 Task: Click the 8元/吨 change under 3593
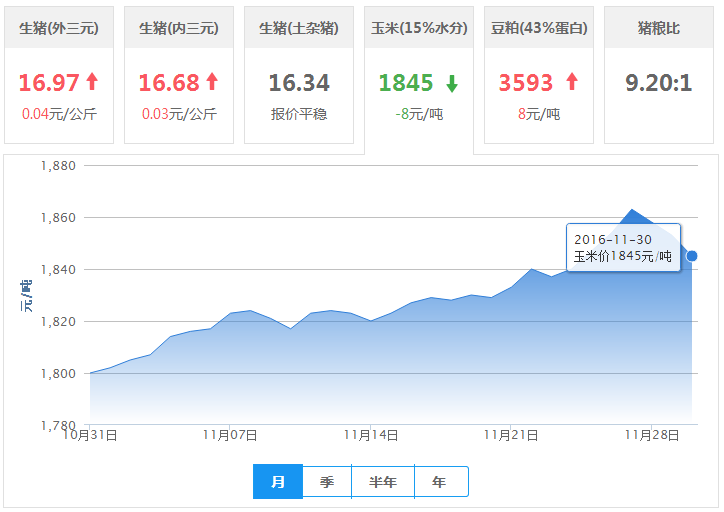(x=539, y=114)
